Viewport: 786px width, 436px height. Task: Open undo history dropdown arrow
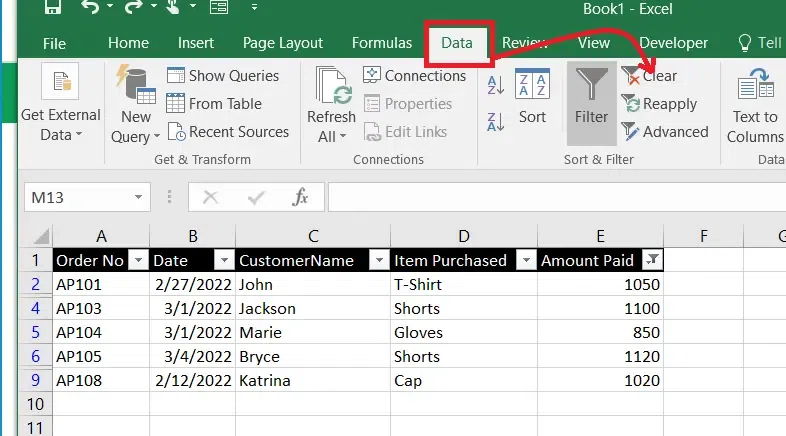click(110, 7)
